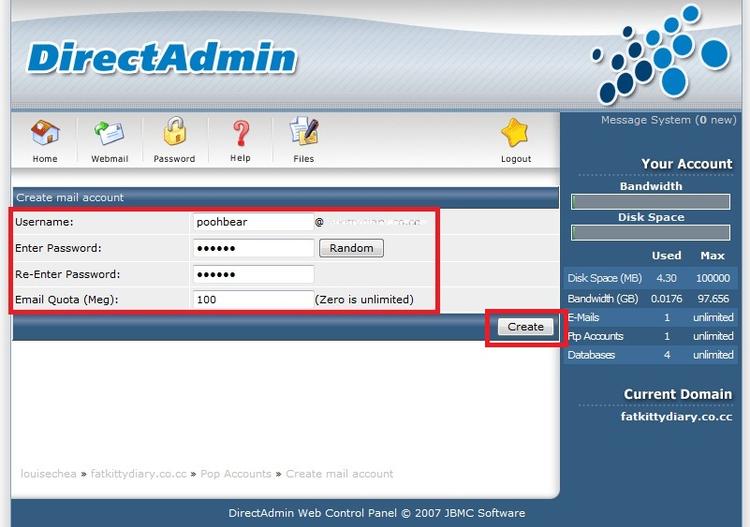Click E-Mails row label
This screenshot has width=750, height=527.
point(583,318)
